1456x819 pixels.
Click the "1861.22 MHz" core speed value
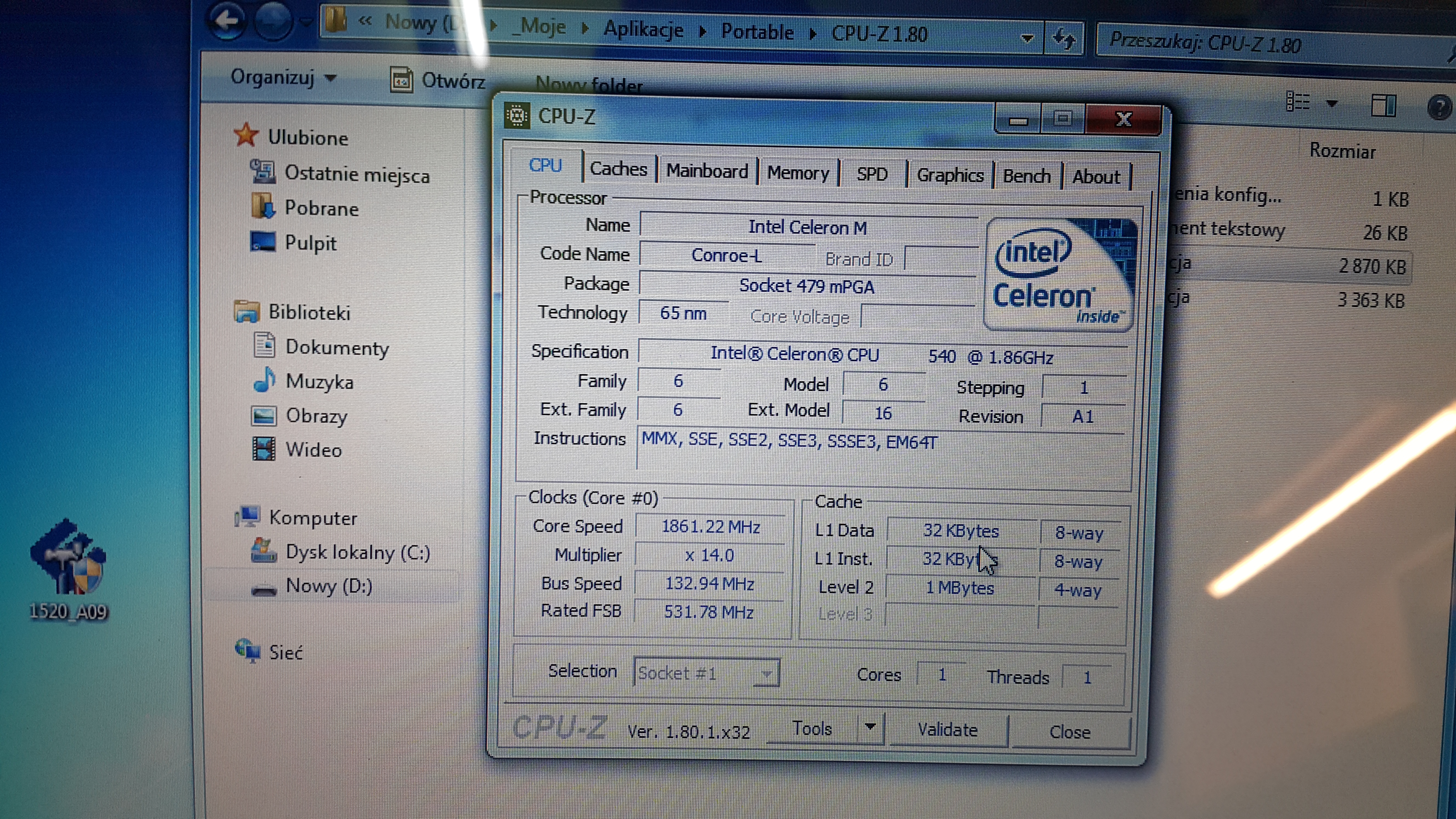tap(710, 526)
